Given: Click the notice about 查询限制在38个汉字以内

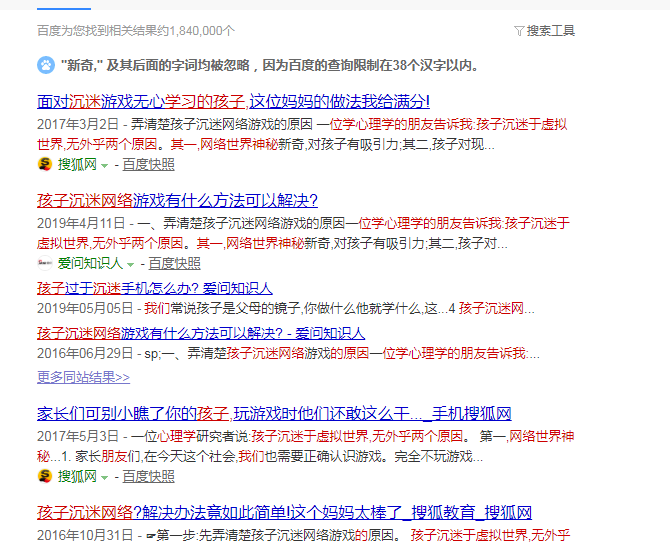Looking at the screenshot, I should click(270, 65).
